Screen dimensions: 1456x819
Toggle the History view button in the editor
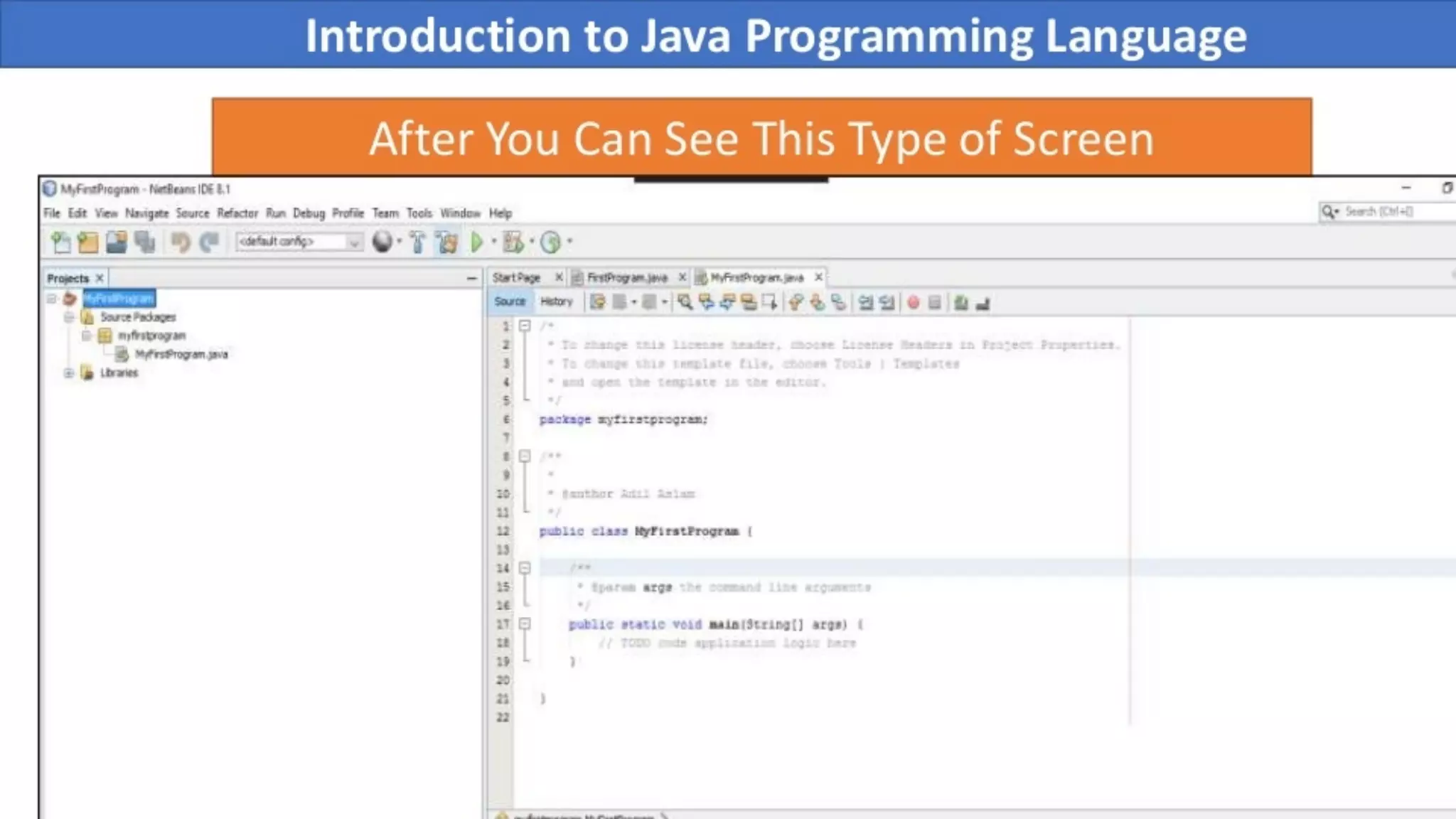coord(556,301)
